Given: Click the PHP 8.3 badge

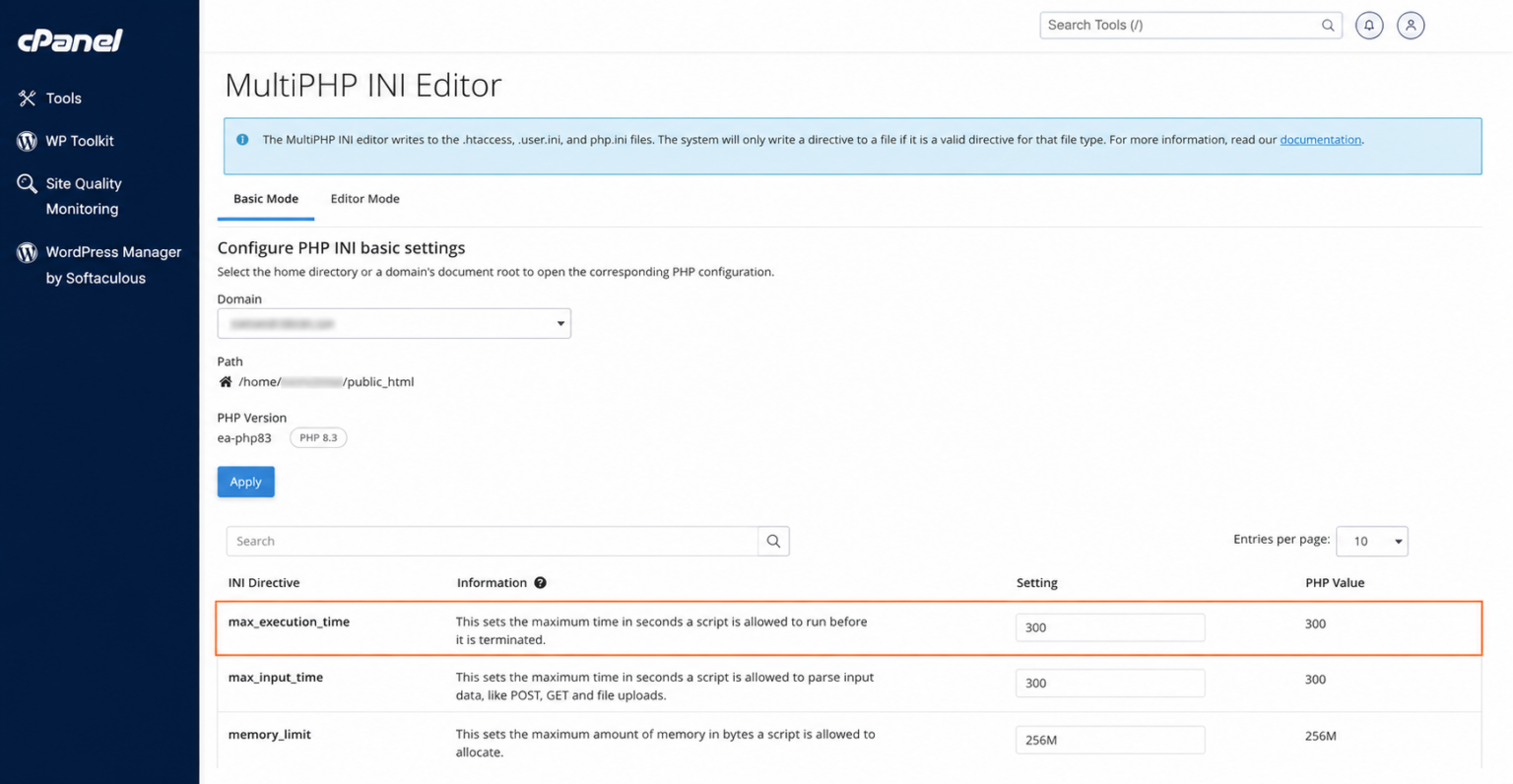Looking at the screenshot, I should [x=318, y=438].
